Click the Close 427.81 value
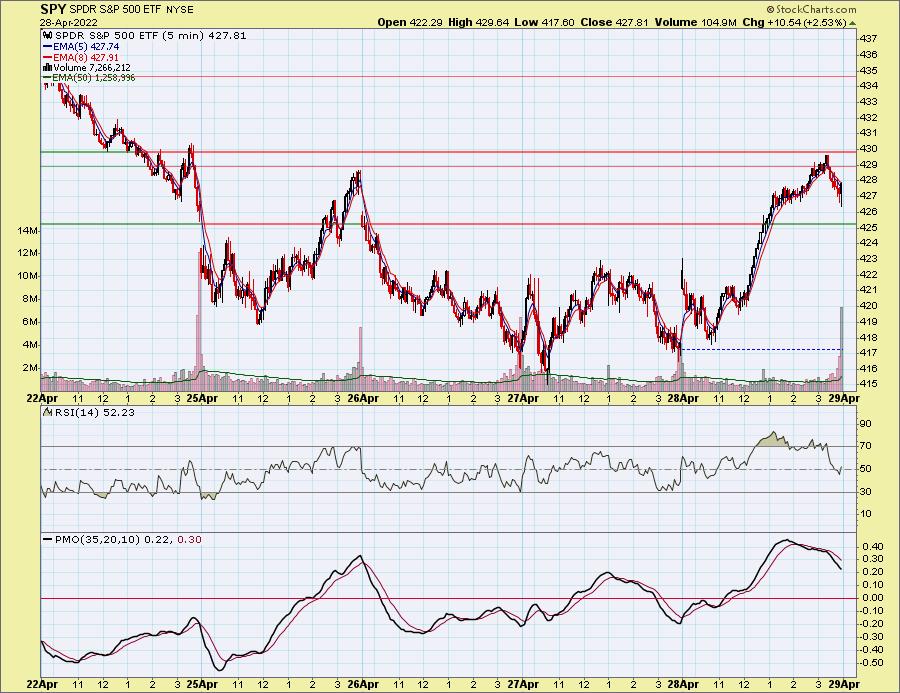This screenshot has height=693, width=900. [614, 22]
